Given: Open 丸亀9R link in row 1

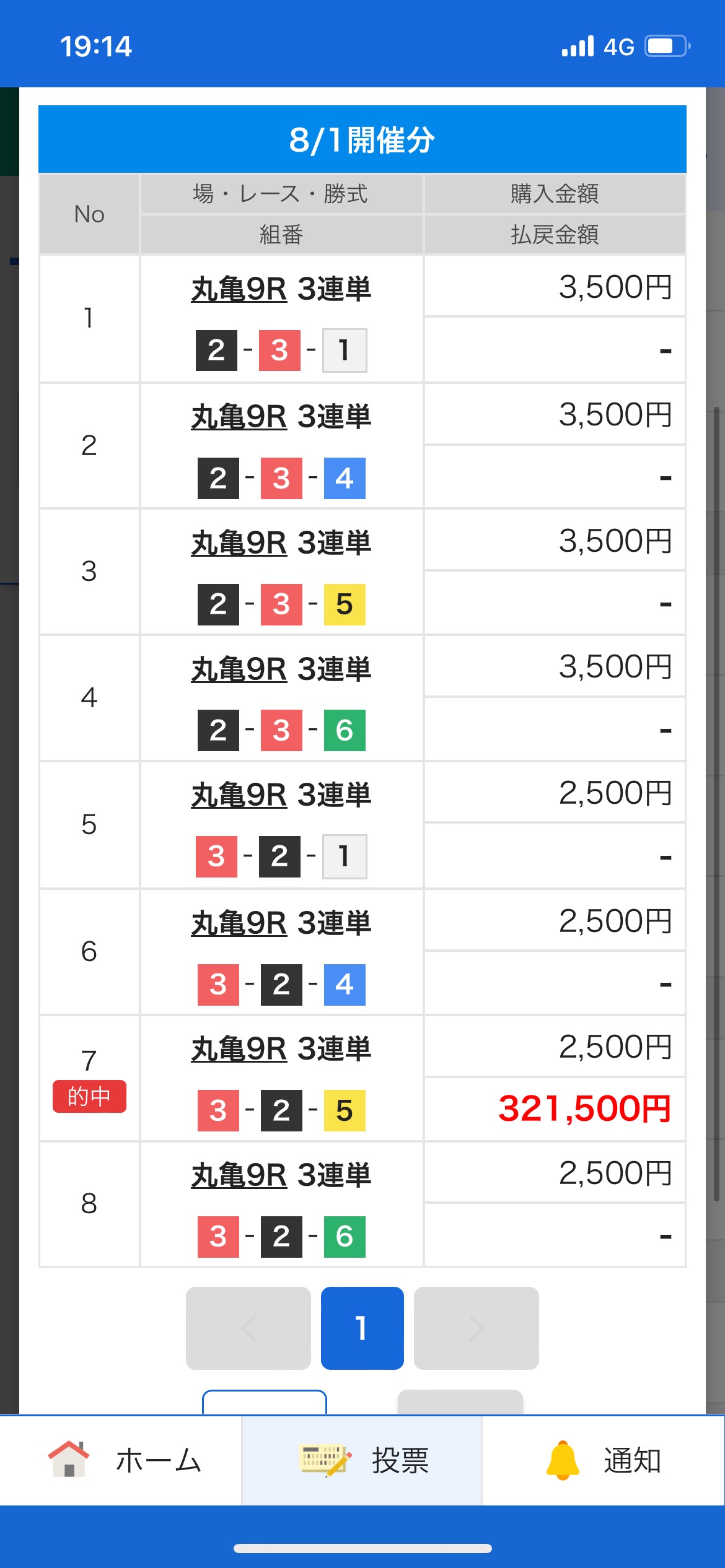Looking at the screenshot, I should click(239, 289).
